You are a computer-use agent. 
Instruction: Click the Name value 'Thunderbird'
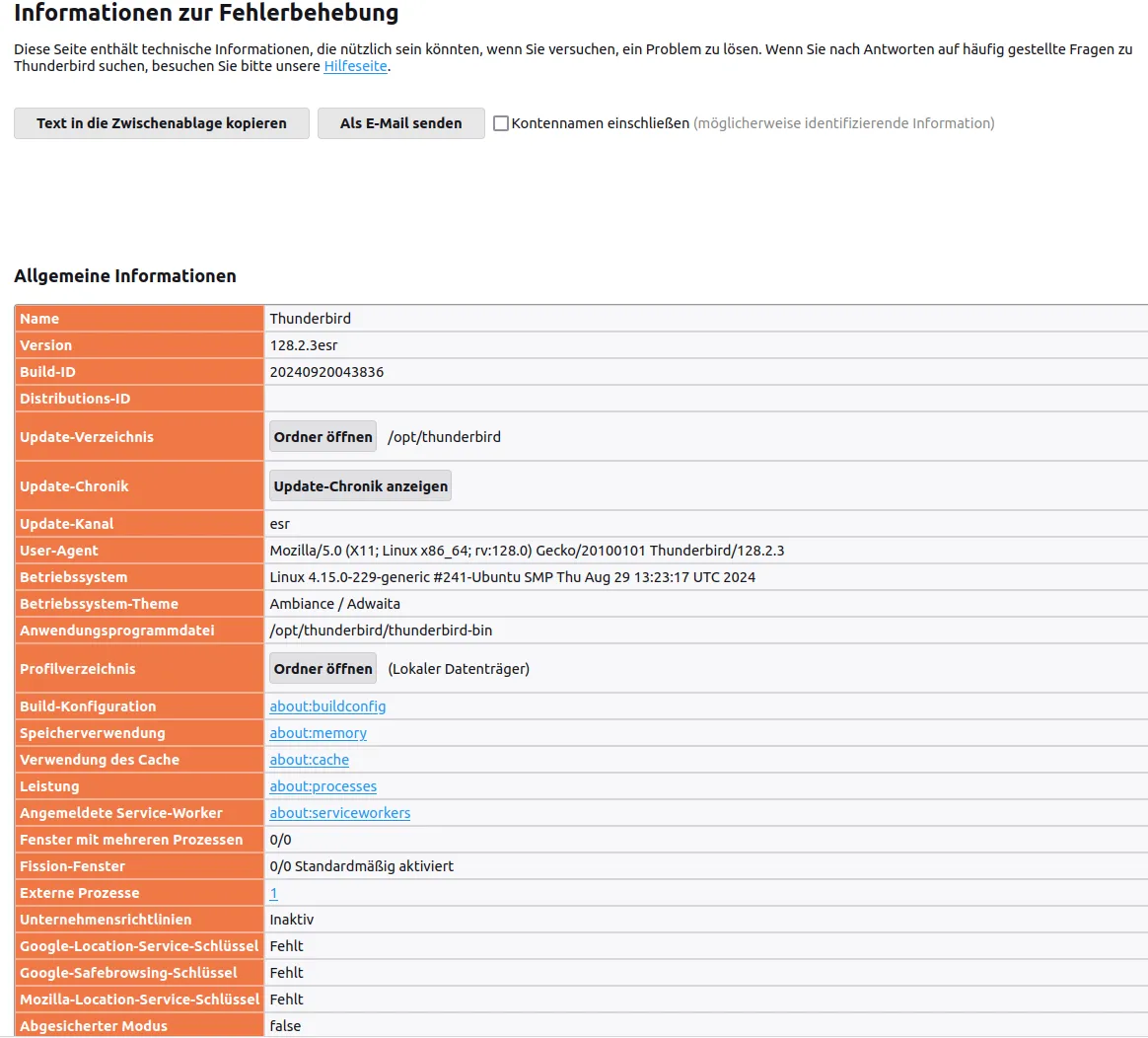(x=311, y=319)
